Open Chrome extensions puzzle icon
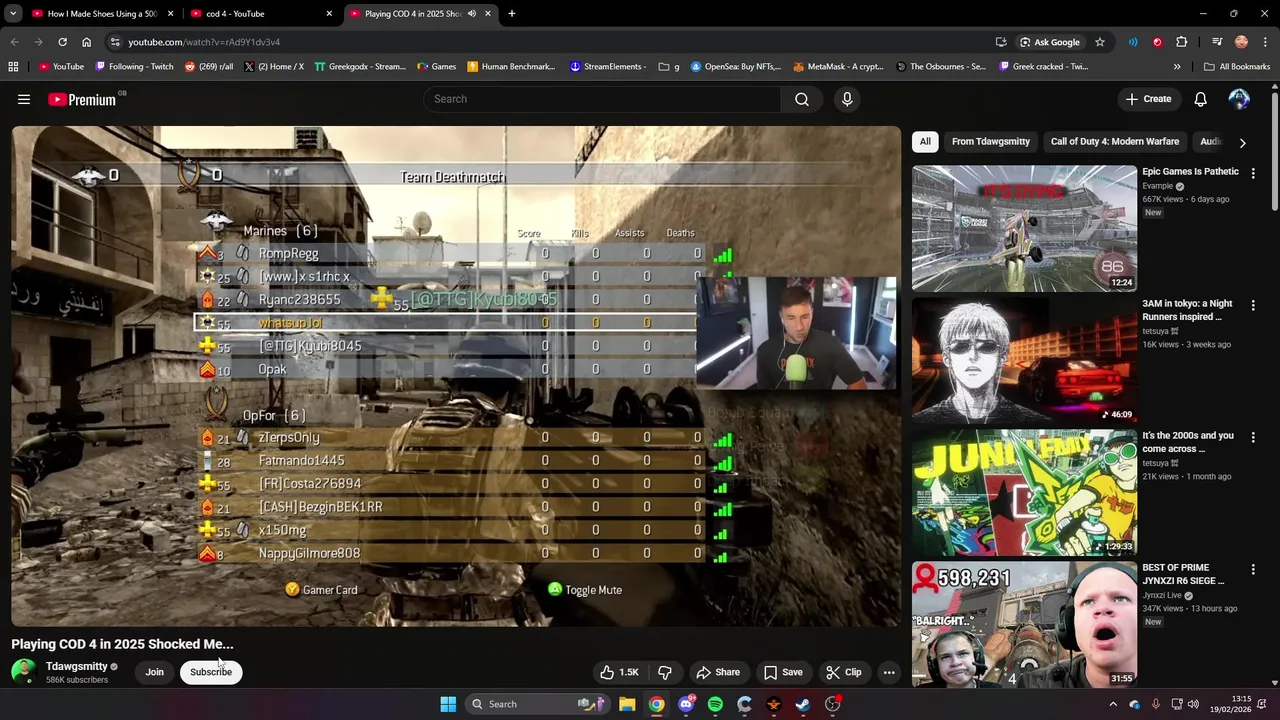 (1182, 42)
